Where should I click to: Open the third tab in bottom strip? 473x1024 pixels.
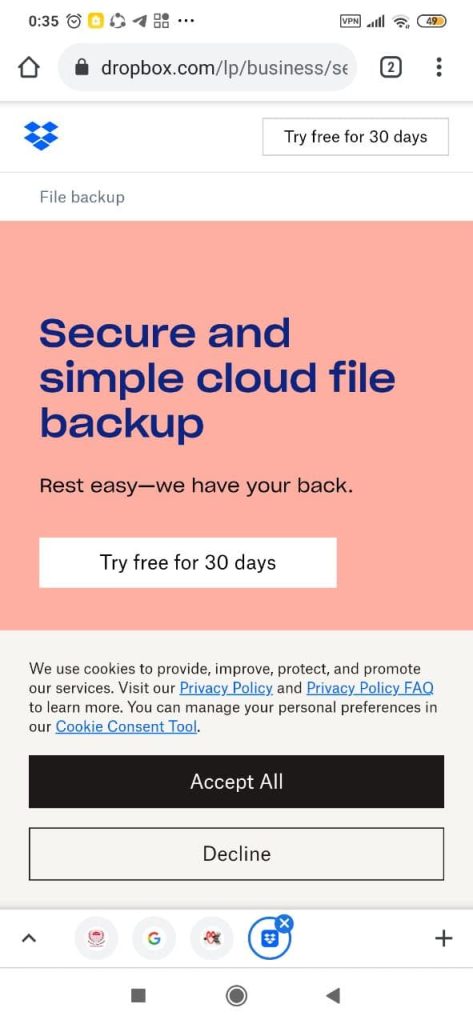click(x=212, y=938)
